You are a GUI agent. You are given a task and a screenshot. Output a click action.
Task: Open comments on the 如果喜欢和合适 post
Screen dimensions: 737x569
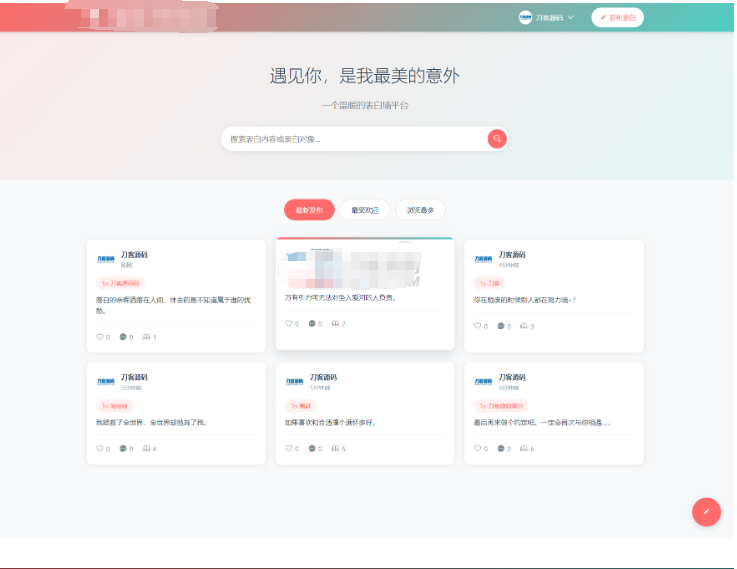pyautogui.click(x=312, y=448)
